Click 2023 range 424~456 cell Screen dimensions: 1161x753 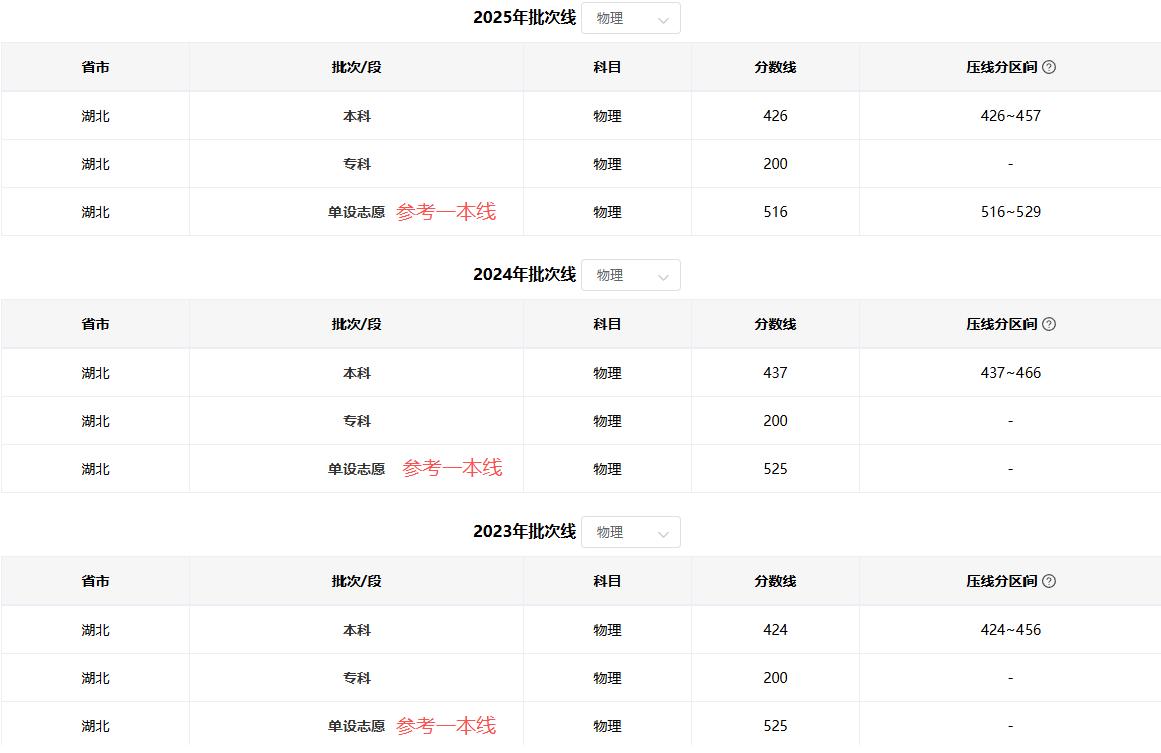point(1010,630)
